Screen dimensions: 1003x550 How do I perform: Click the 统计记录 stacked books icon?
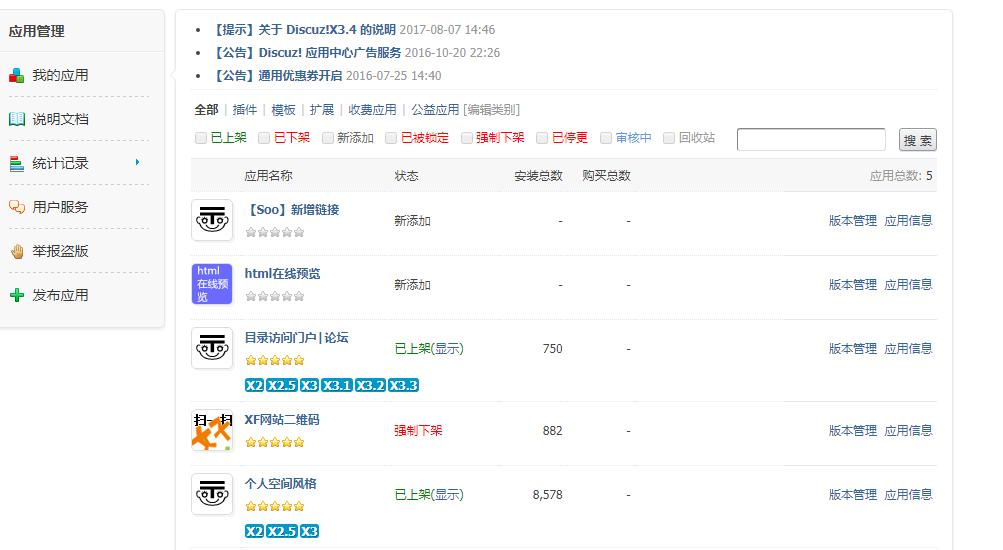click(17, 164)
